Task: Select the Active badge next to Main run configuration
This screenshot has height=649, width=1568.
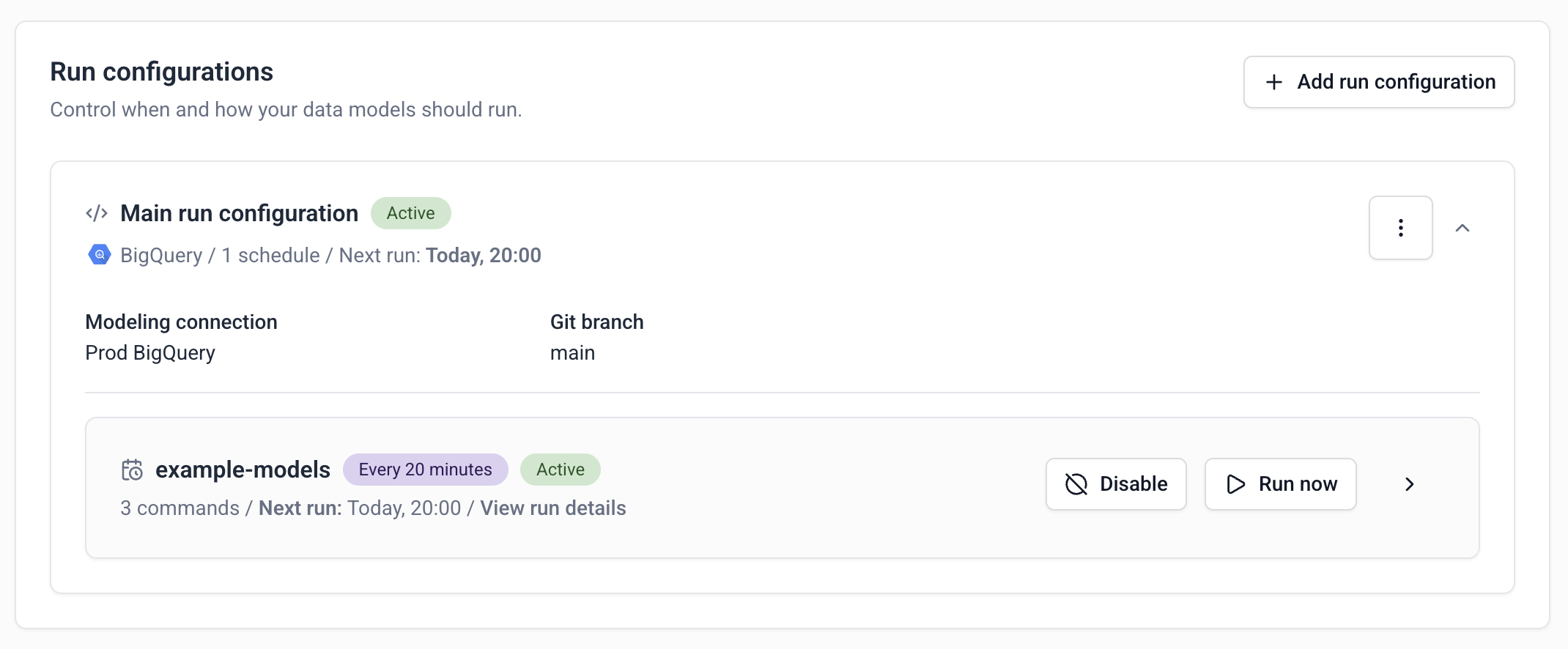Action: [x=410, y=213]
